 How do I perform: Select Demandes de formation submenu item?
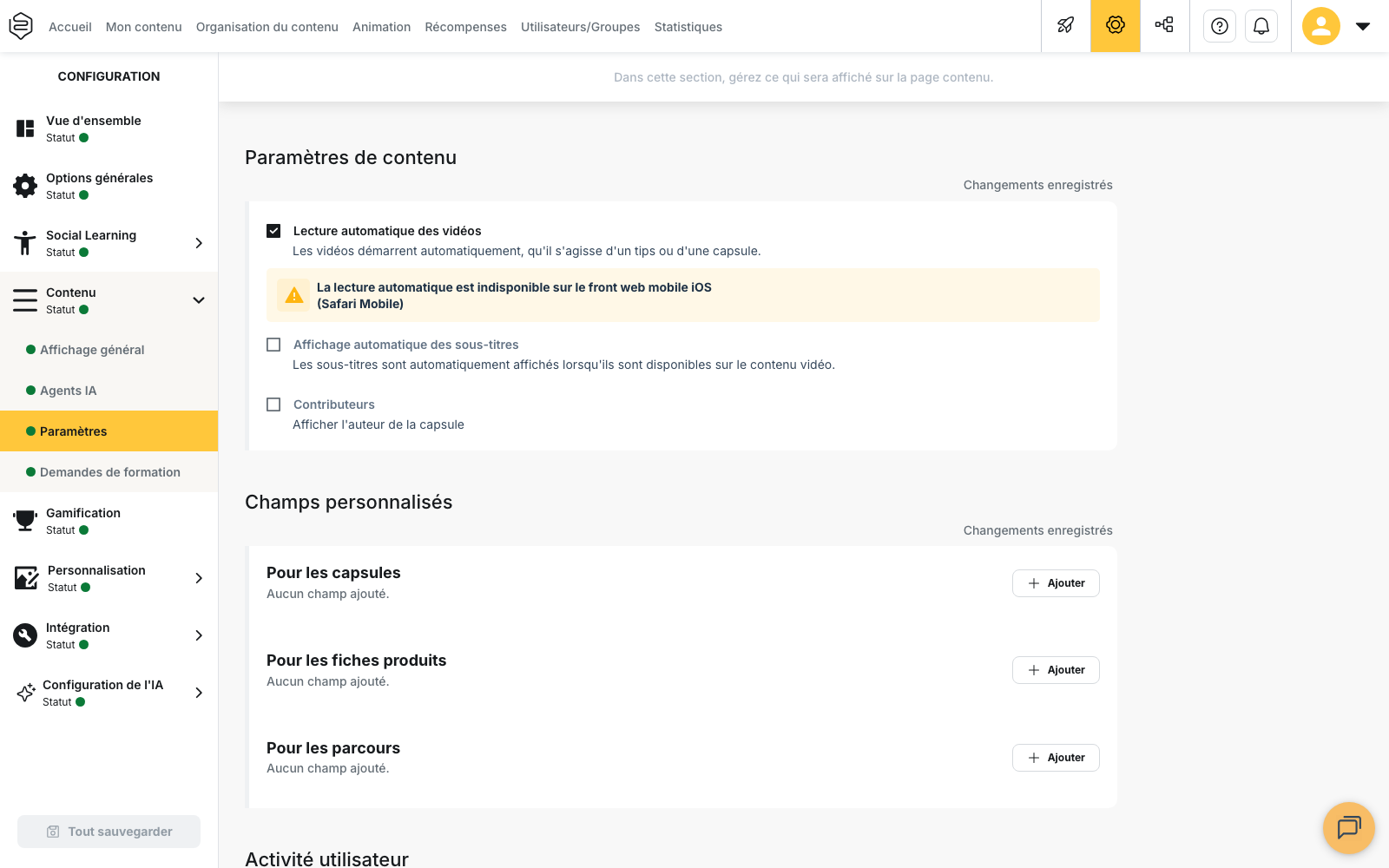(x=109, y=472)
